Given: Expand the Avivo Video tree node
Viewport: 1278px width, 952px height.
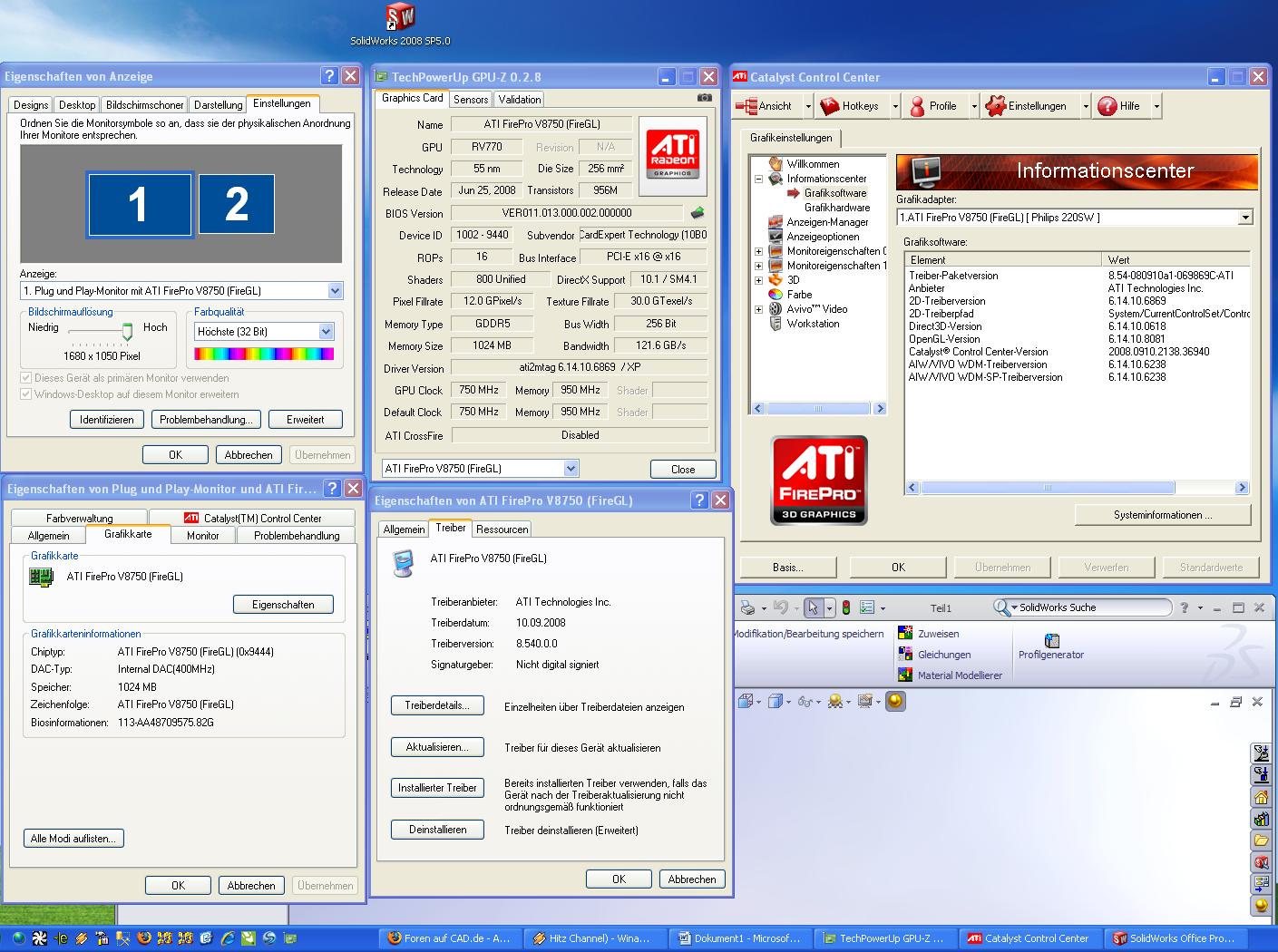Looking at the screenshot, I should 758,309.
